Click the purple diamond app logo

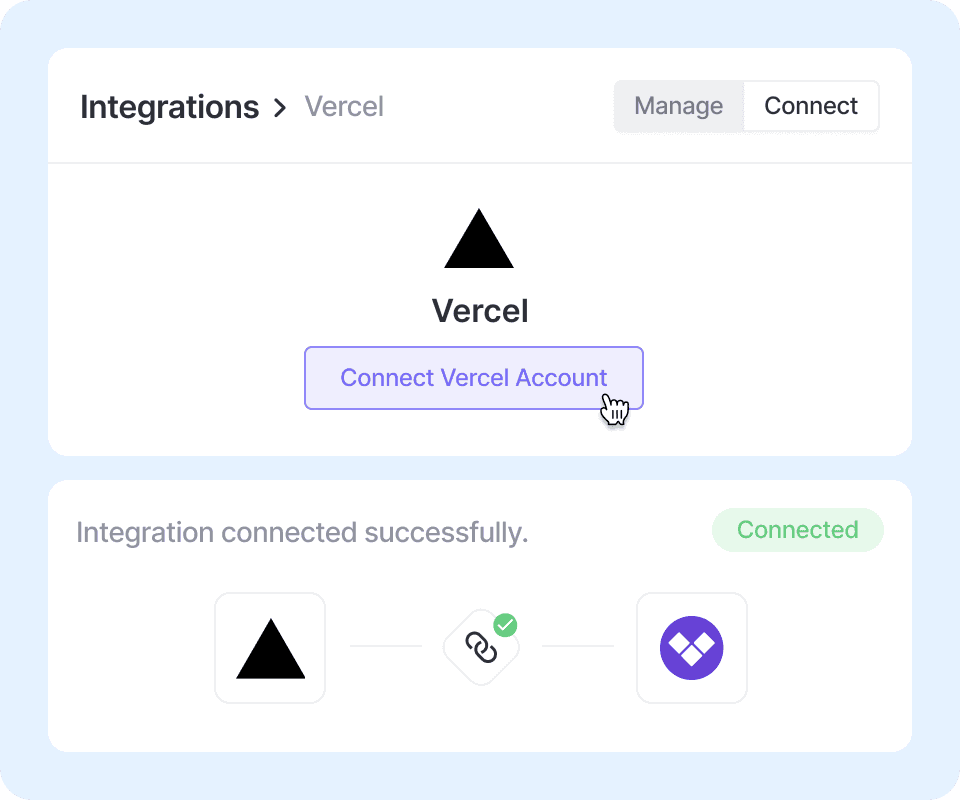692,648
